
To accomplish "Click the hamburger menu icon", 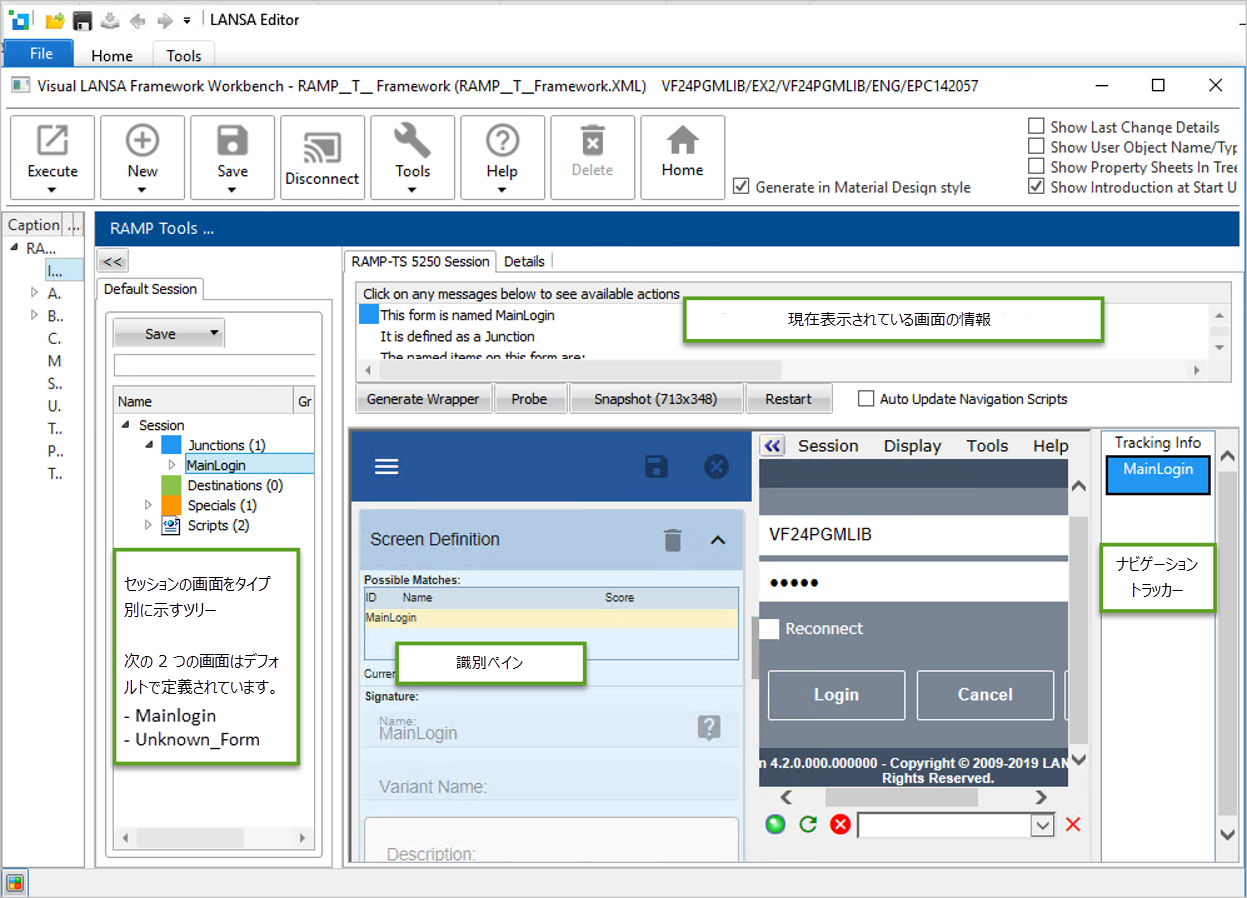I will pyautogui.click(x=386, y=467).
